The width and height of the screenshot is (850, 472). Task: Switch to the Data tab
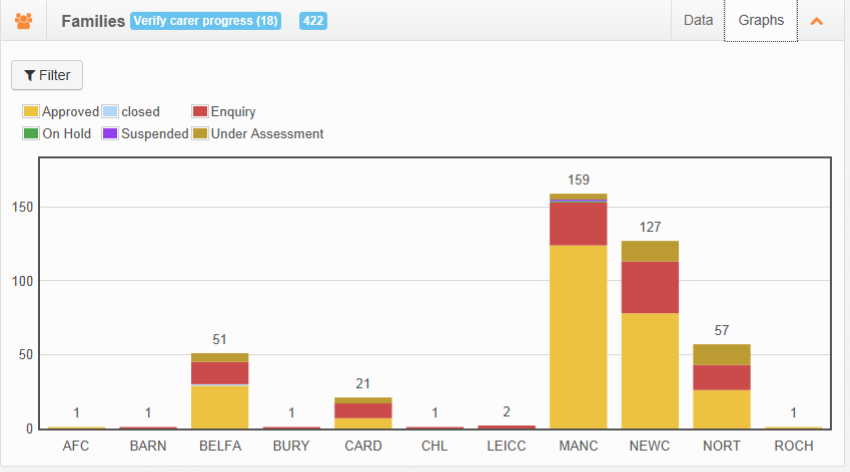tap(698, 21)
